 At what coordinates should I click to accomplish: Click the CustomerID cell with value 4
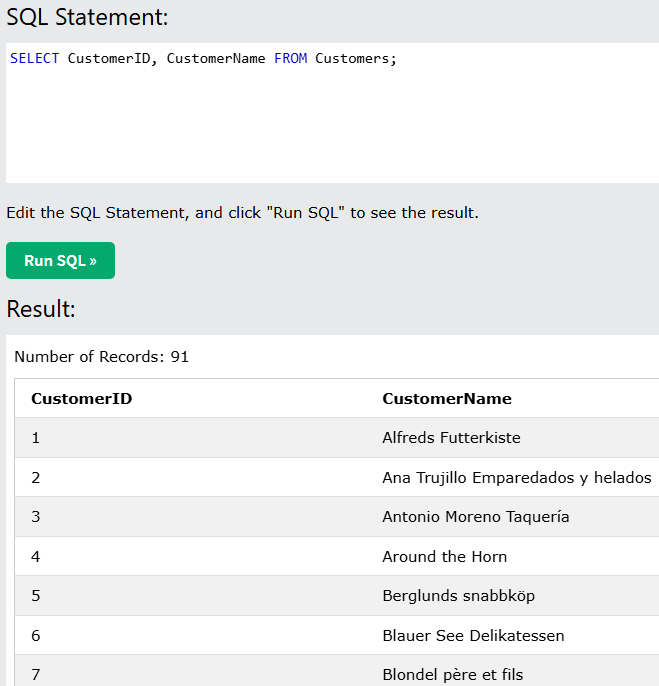tap(36, 557)
